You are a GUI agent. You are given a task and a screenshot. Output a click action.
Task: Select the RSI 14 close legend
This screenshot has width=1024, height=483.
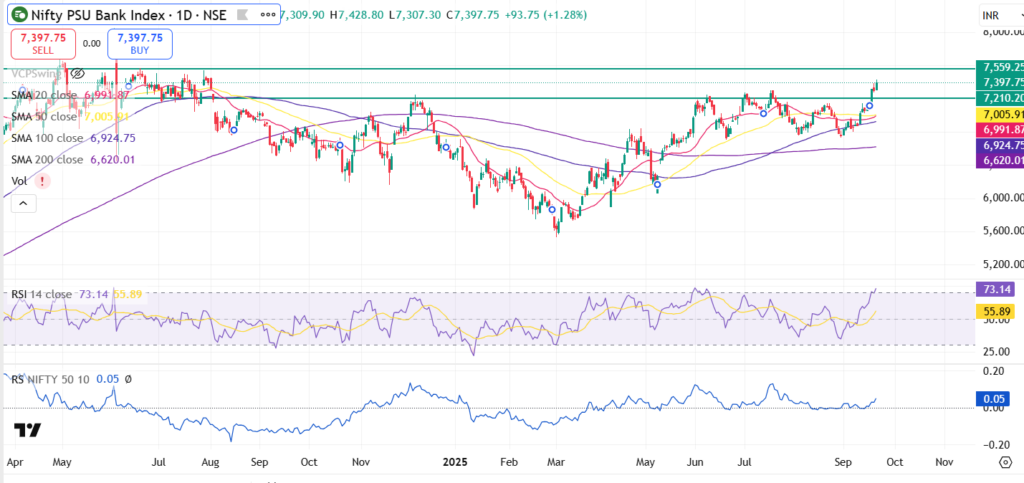point(74,294)
